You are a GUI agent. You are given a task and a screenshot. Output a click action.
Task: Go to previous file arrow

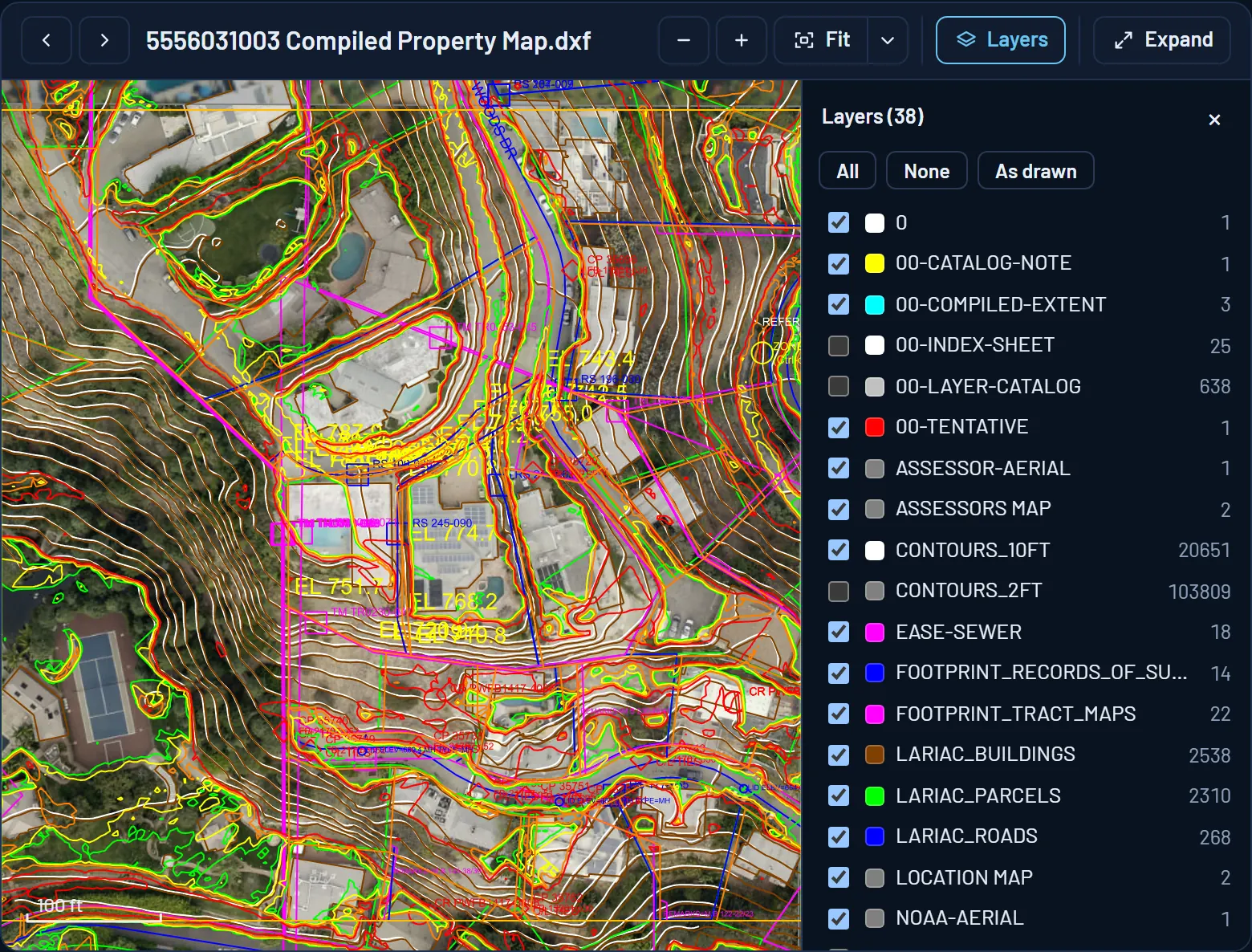[47, 40]
